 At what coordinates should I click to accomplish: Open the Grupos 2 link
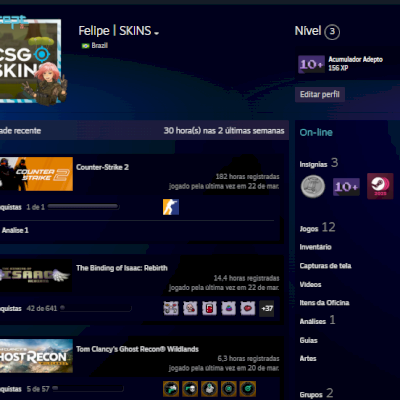pyautogui.click(x=316, y=393)
